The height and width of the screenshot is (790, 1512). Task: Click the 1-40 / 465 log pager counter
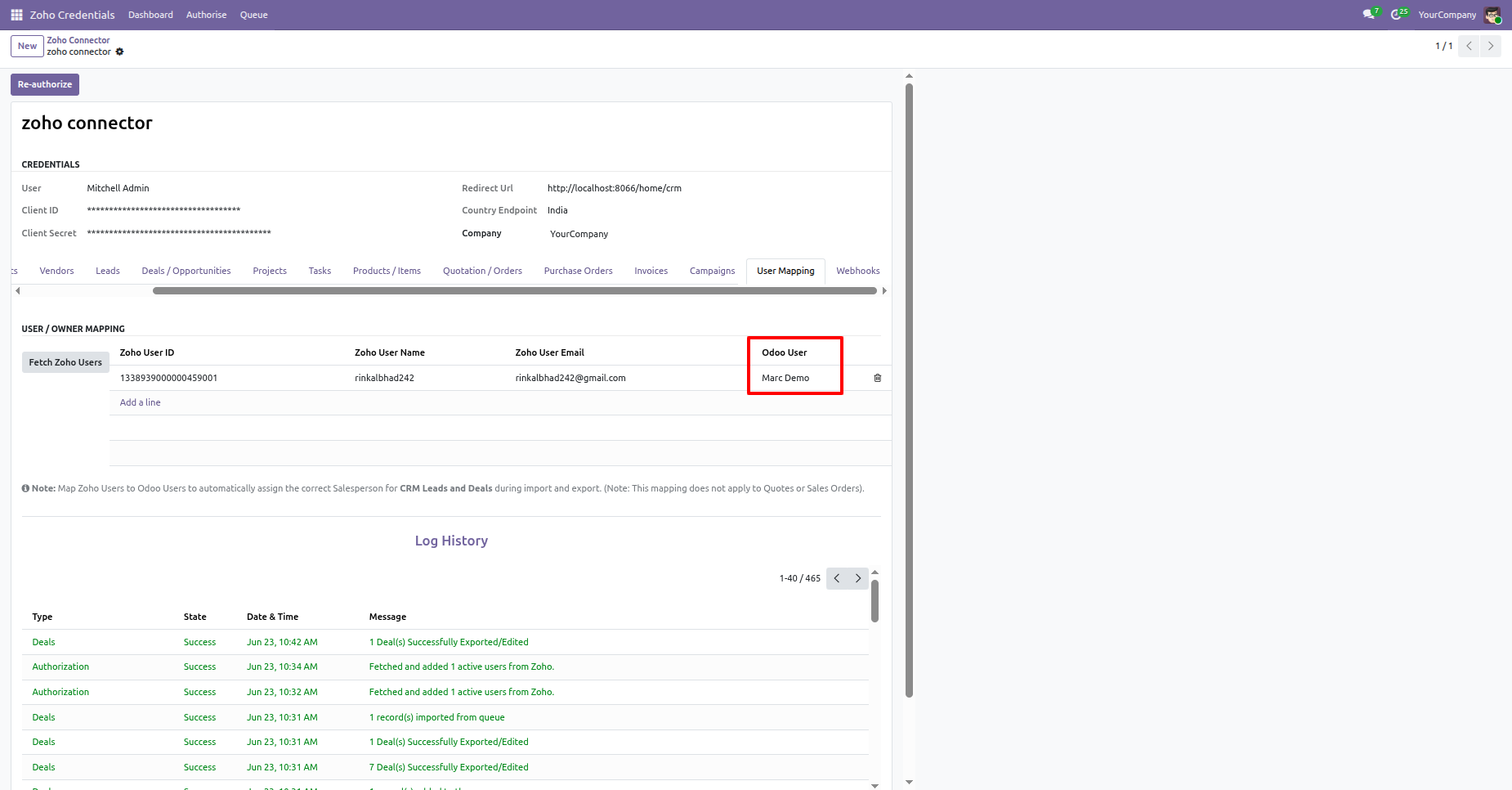pyautogui.click(x=799, y=578)
